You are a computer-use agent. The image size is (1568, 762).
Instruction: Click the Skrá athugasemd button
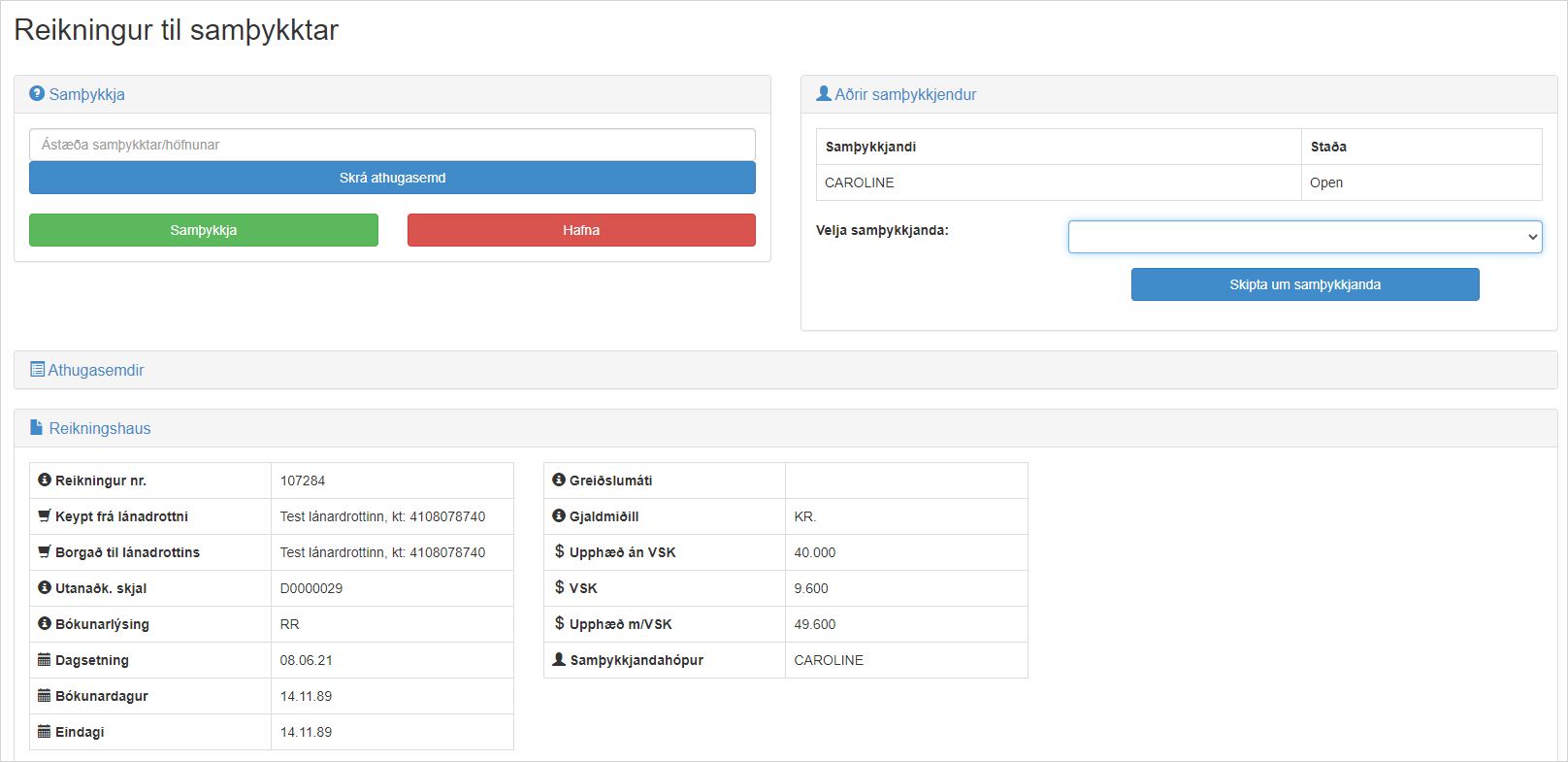tap(392, 178)
